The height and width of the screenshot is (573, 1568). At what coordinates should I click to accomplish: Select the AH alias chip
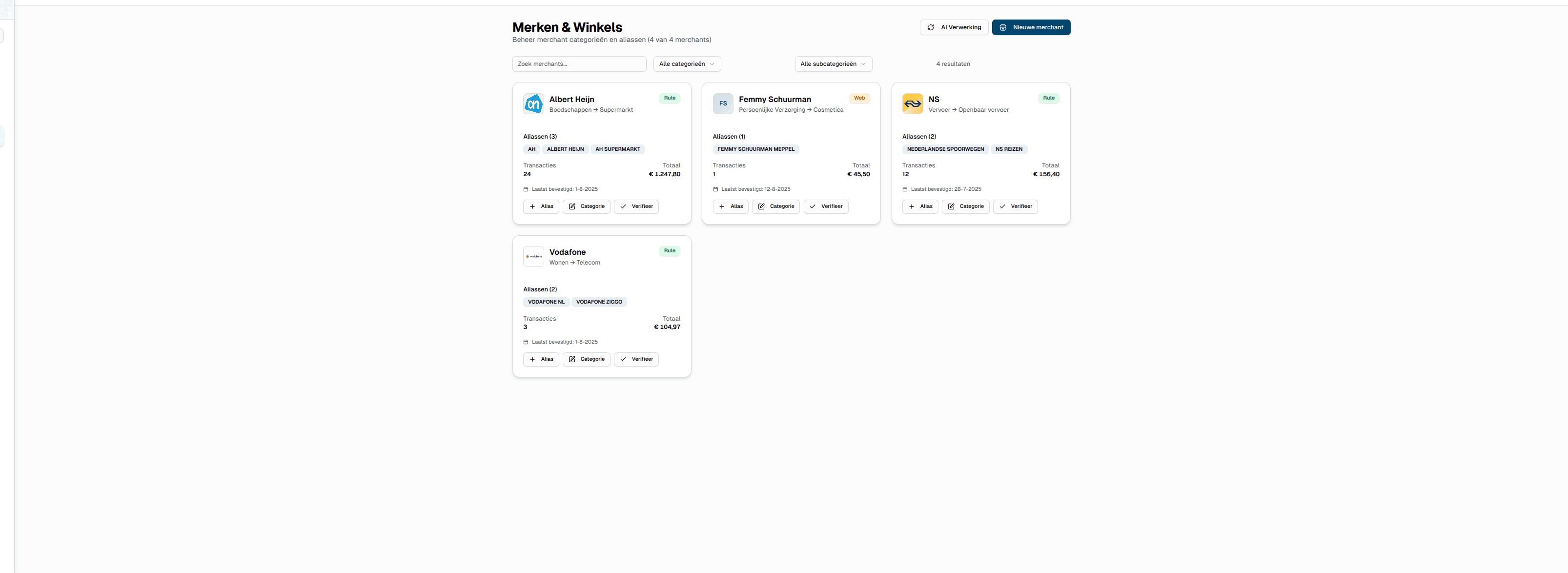coord(531,149)
